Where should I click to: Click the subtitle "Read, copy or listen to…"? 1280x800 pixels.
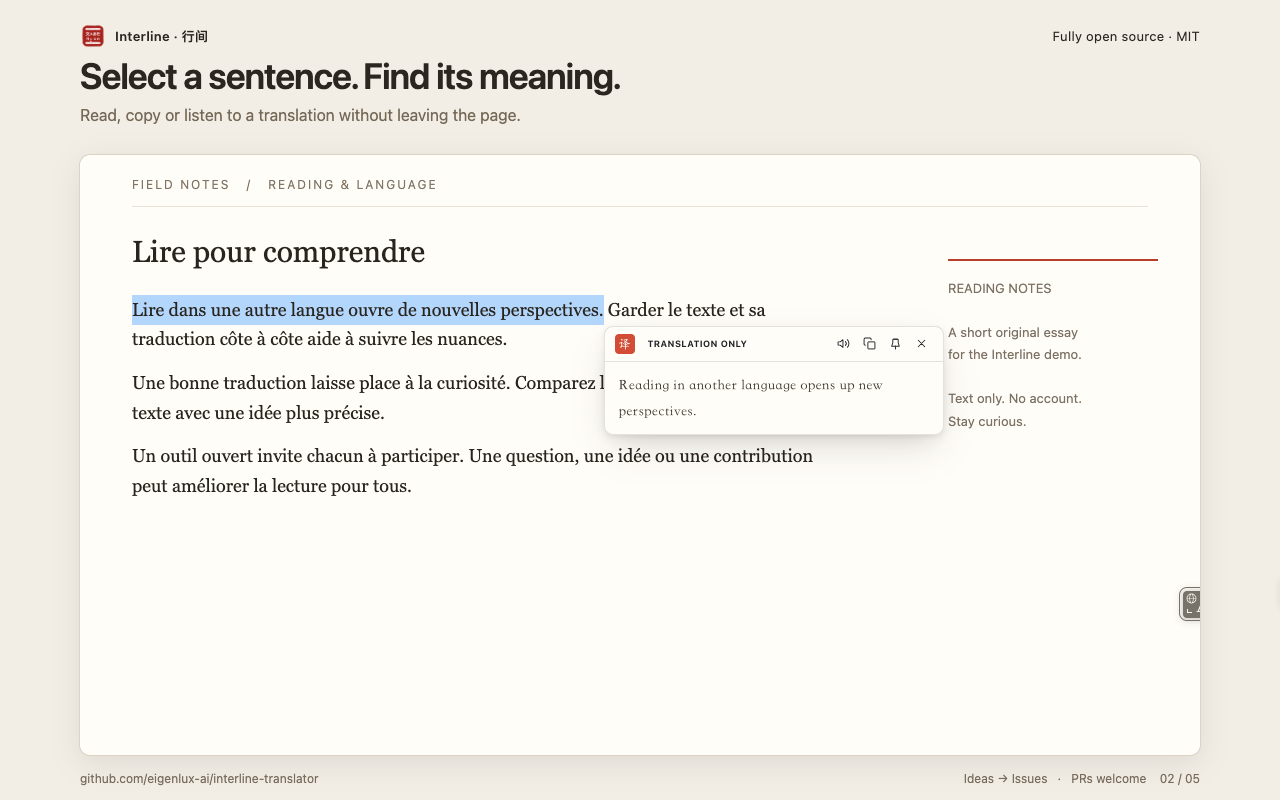300,116
